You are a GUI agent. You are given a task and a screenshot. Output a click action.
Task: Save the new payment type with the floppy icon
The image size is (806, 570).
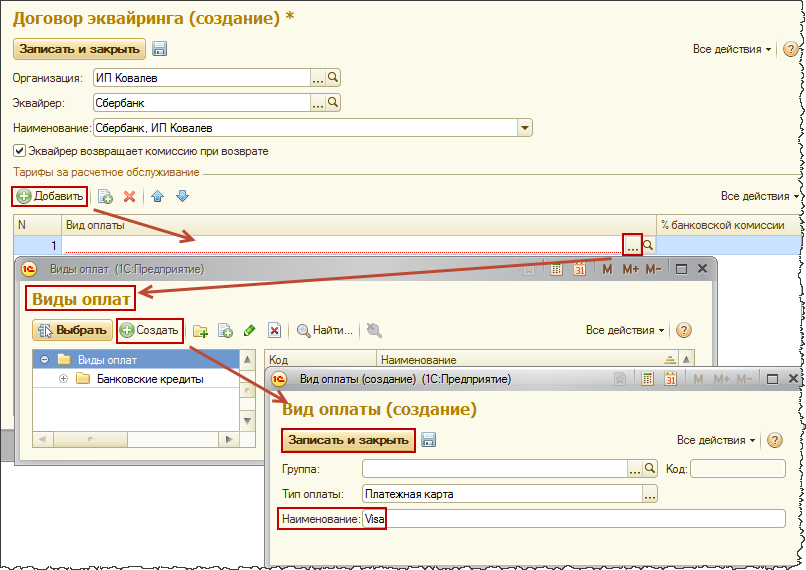(428, 440)
